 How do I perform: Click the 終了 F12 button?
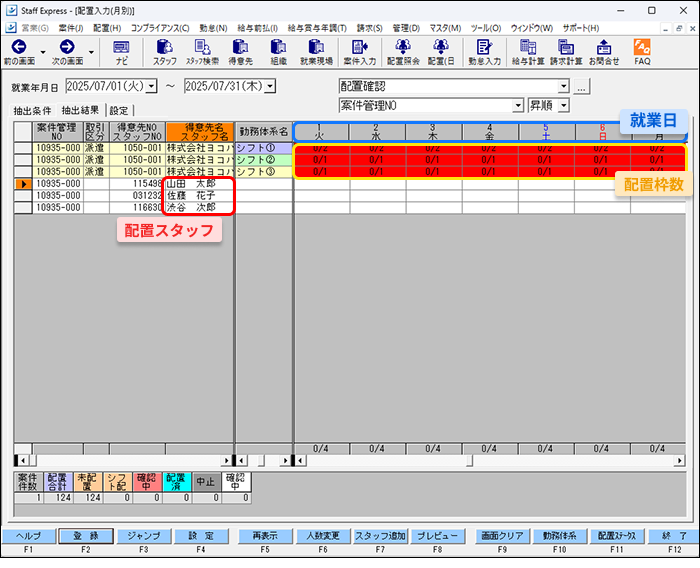(x=674, y=536)
